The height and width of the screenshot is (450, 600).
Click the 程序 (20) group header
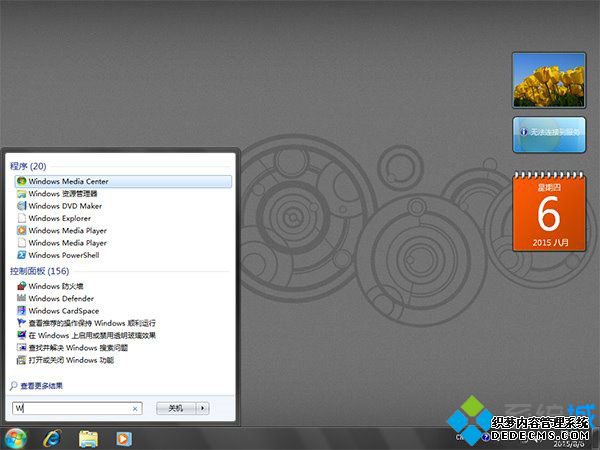pos(28,166)
